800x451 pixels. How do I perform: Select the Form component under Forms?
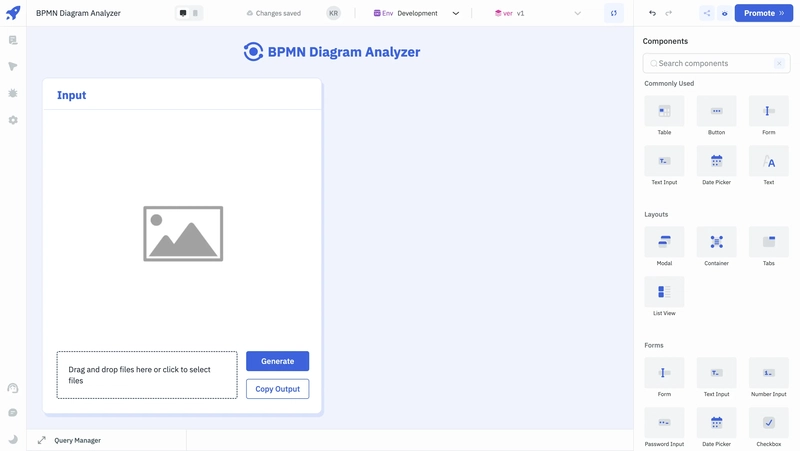coord(664,378)
